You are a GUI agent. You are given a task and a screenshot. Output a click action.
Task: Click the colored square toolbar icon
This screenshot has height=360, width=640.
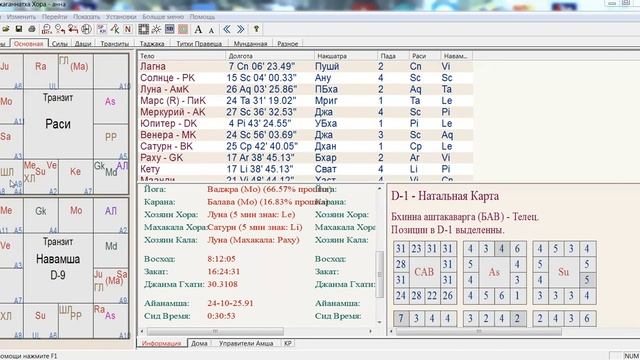click(183, 29)
